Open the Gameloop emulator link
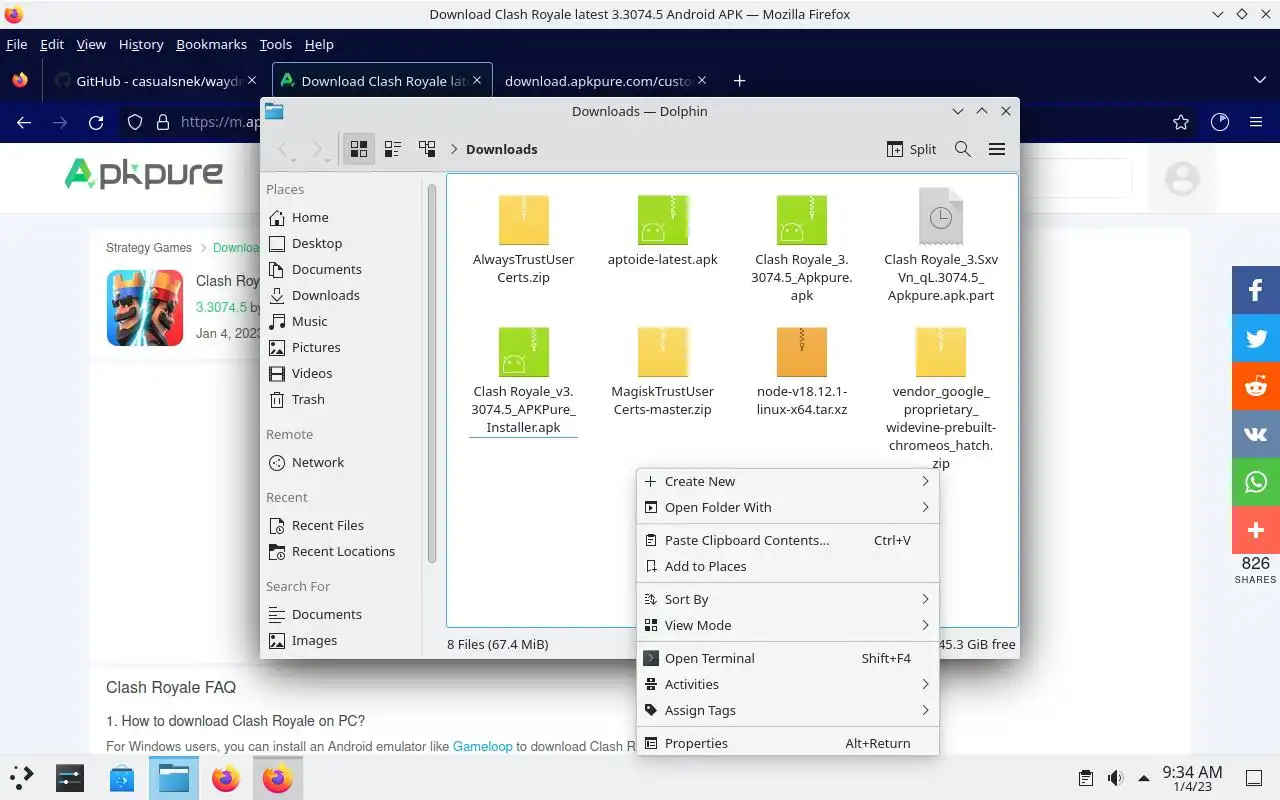This screenshot has width=1280, height=800. (x=482, y=746)
